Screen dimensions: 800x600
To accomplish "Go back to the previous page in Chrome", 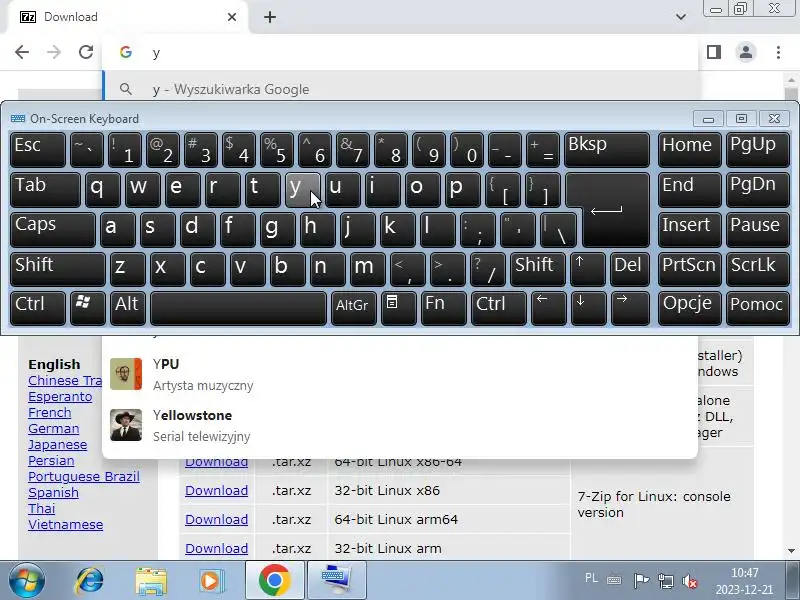I will click(22, 52).
